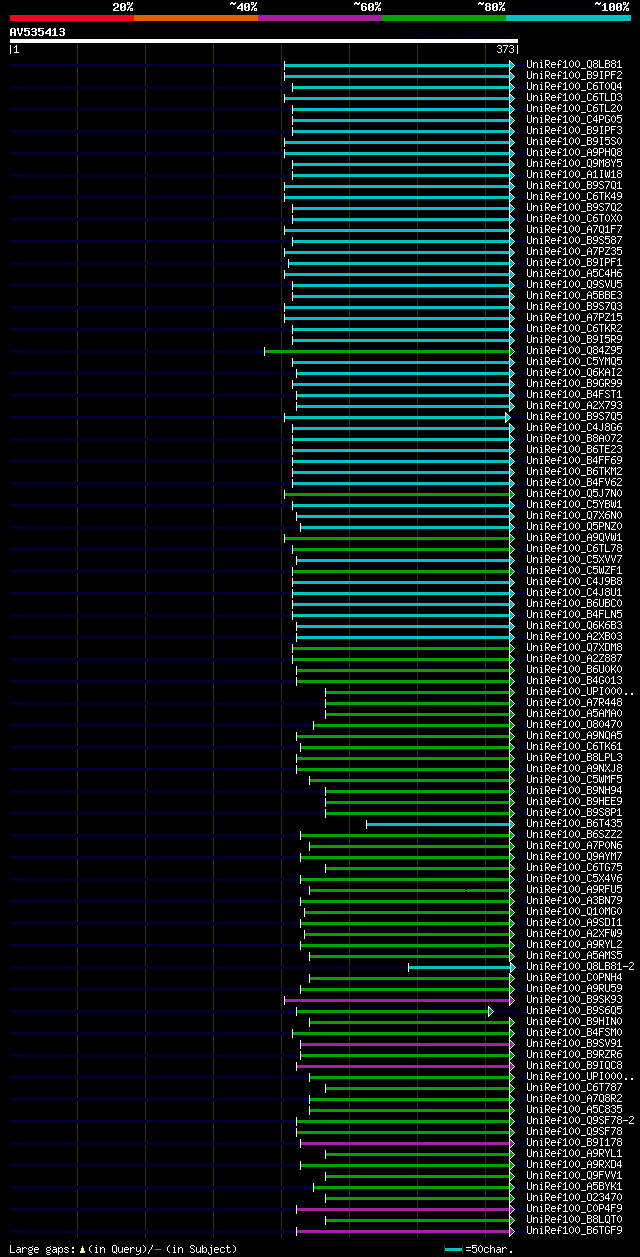Select the UniRef100_B9S587 entry
The height and width of the screenshot is (1257, 640).
[x=574, y=241]
